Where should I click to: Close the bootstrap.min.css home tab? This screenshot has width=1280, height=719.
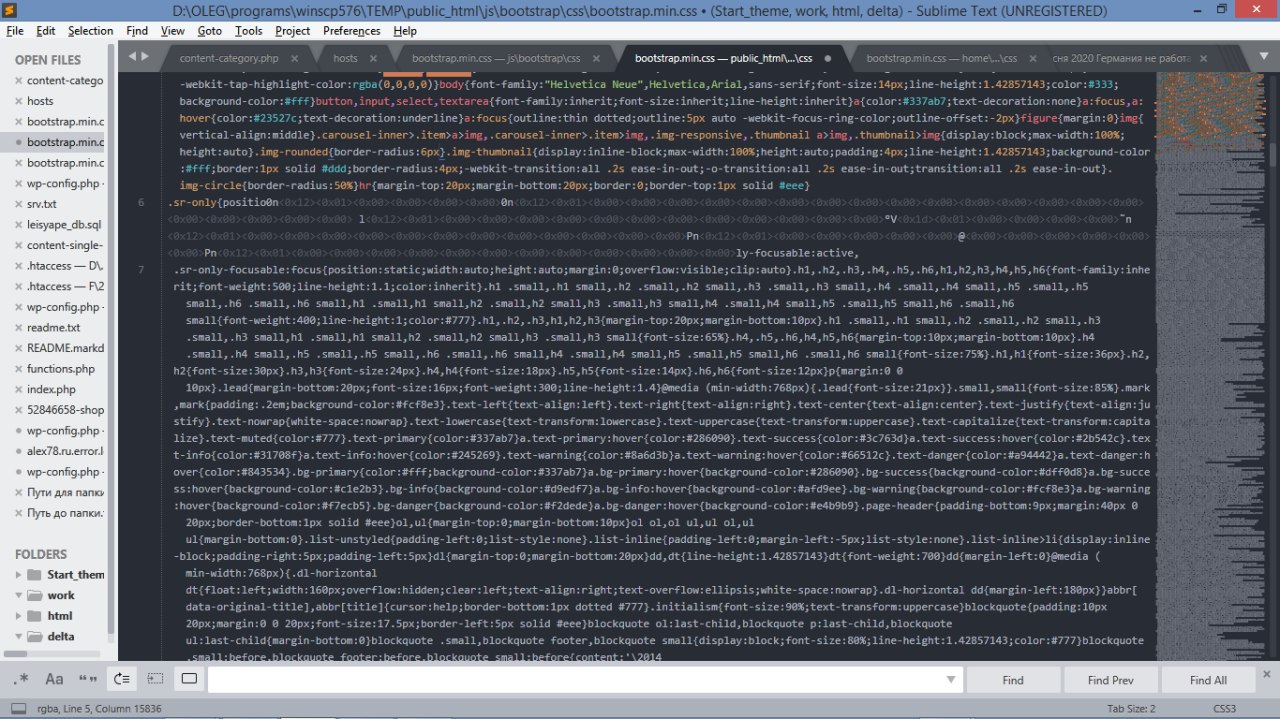(1035, 58)
